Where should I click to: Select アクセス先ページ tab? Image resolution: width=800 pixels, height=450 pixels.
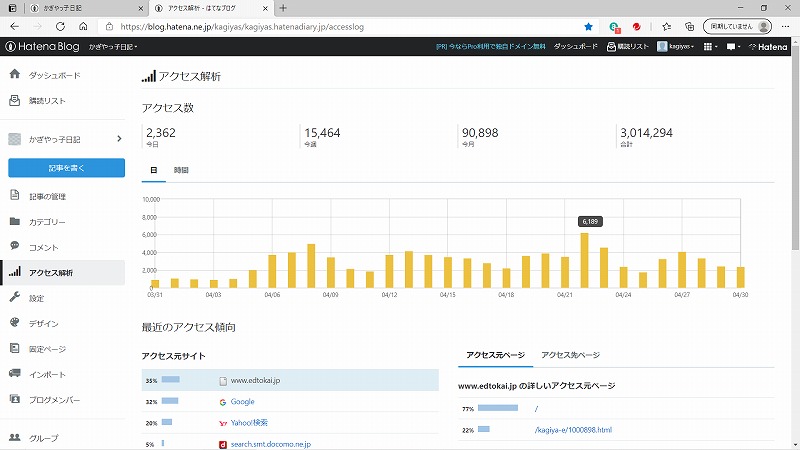(570, 355)
